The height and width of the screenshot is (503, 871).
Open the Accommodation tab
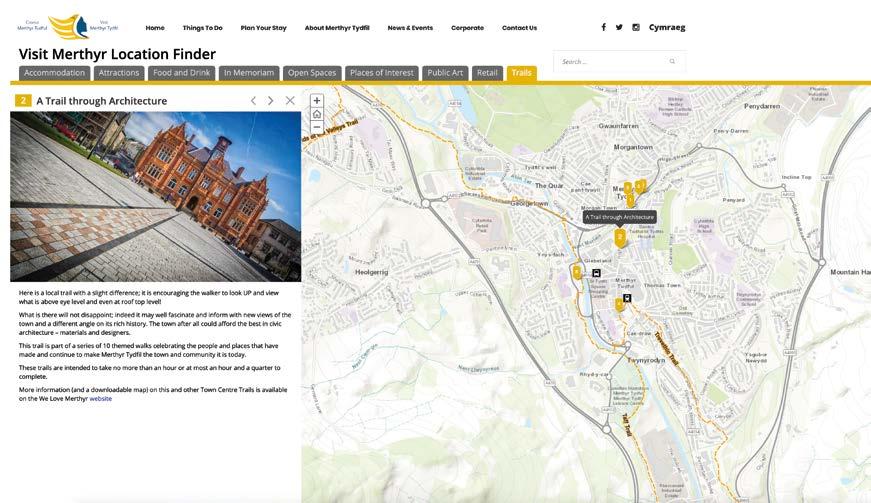tap(54, 73)
